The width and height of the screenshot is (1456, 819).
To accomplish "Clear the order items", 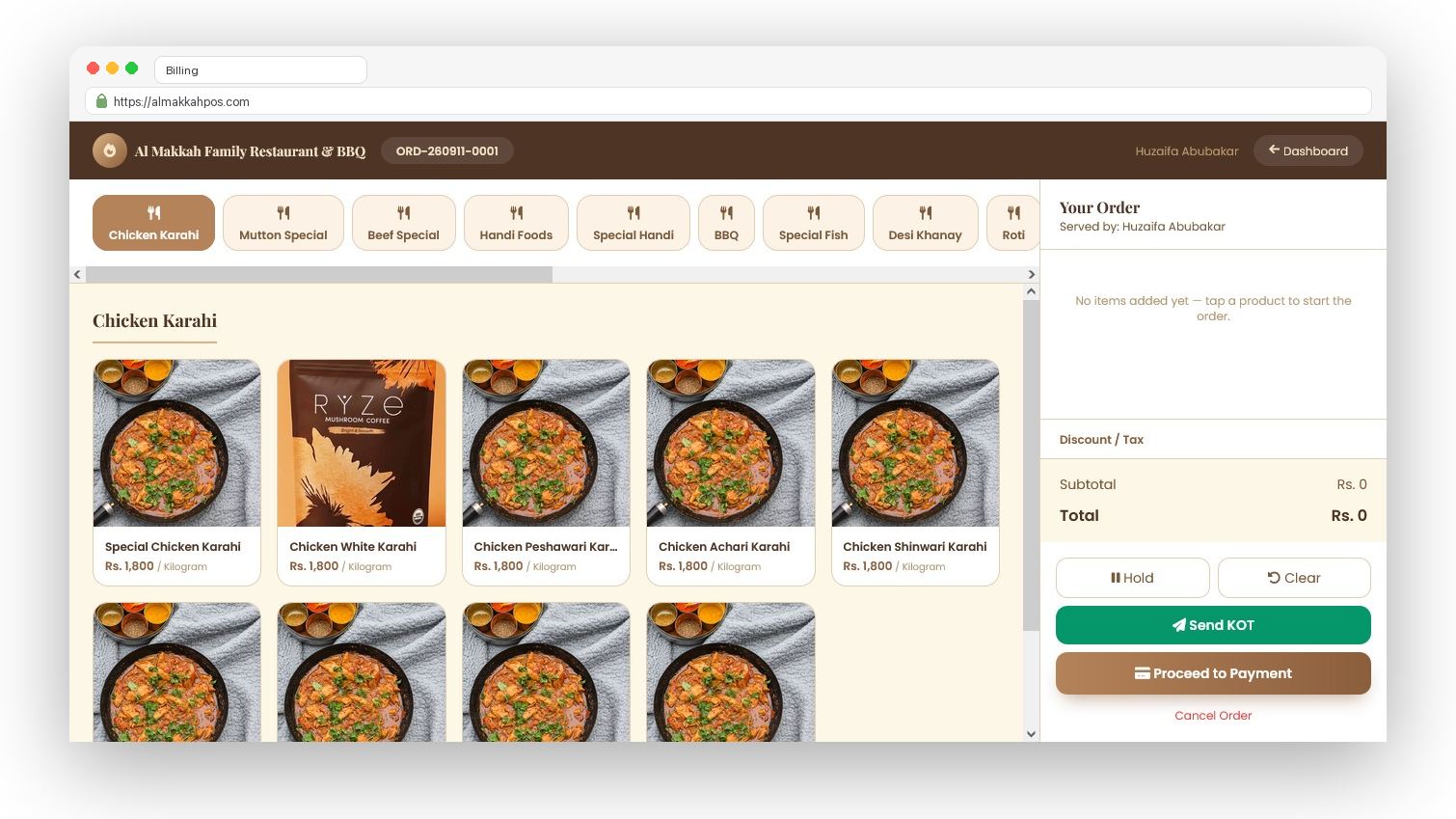I will point(1294,578).
